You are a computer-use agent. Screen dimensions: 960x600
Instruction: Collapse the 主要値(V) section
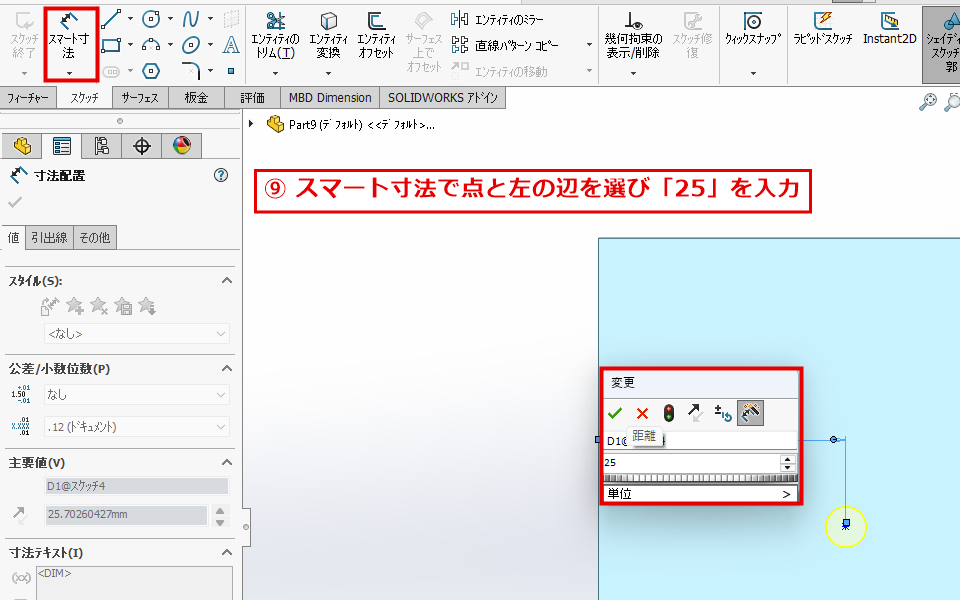pos(227,462)
